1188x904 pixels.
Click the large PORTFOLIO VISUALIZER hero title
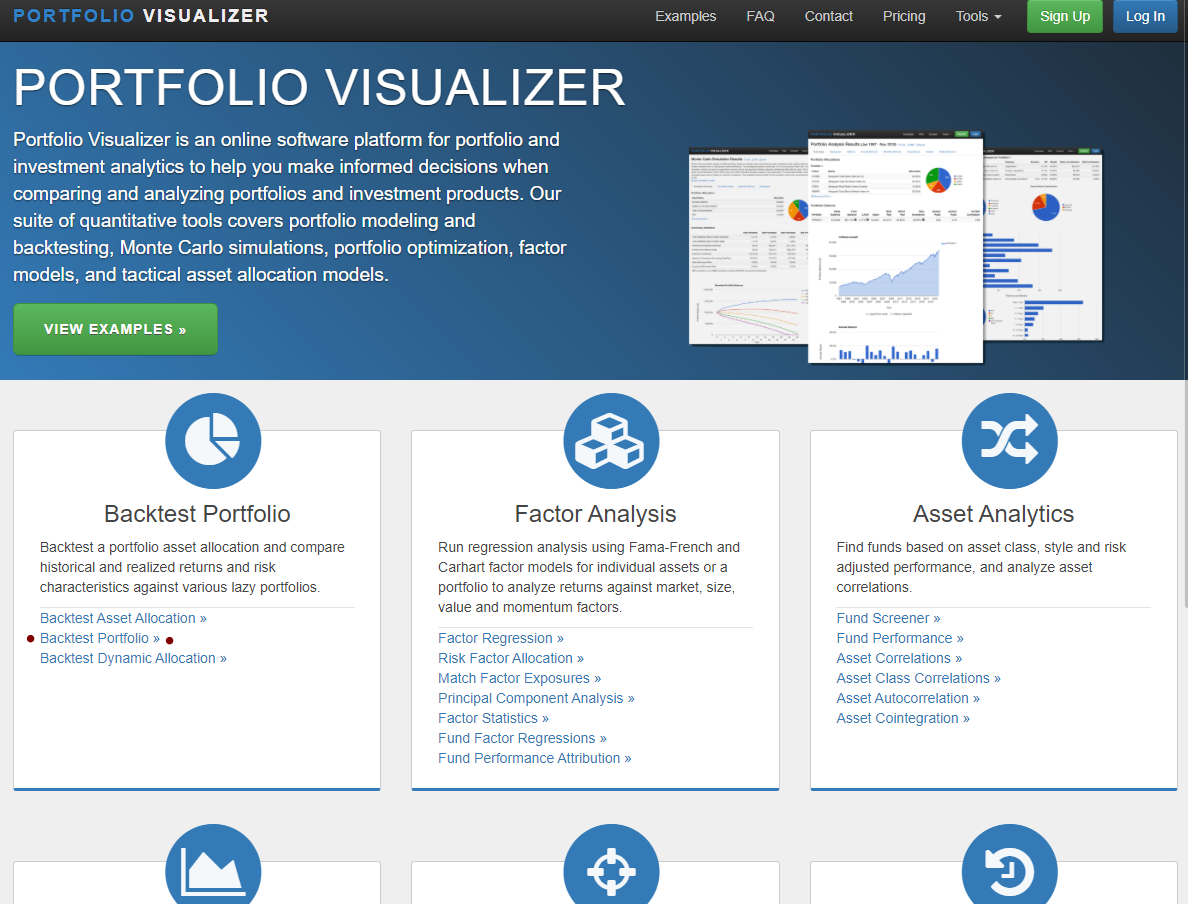tap(319, 87)
